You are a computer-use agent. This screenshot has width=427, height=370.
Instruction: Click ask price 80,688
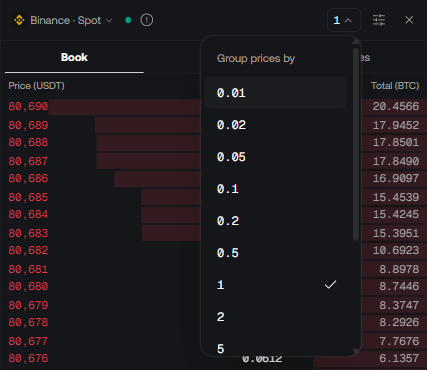coord(28,142)
